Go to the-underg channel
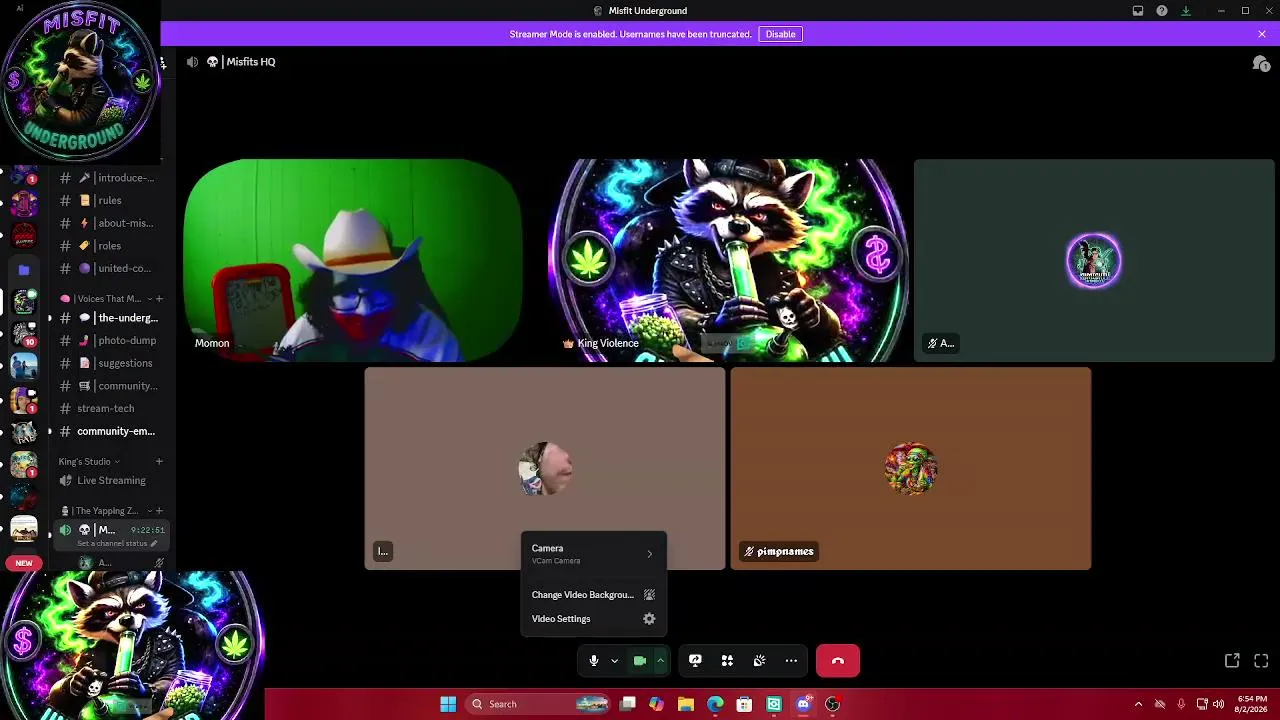1280x720 pixels. tap(110, 318)
